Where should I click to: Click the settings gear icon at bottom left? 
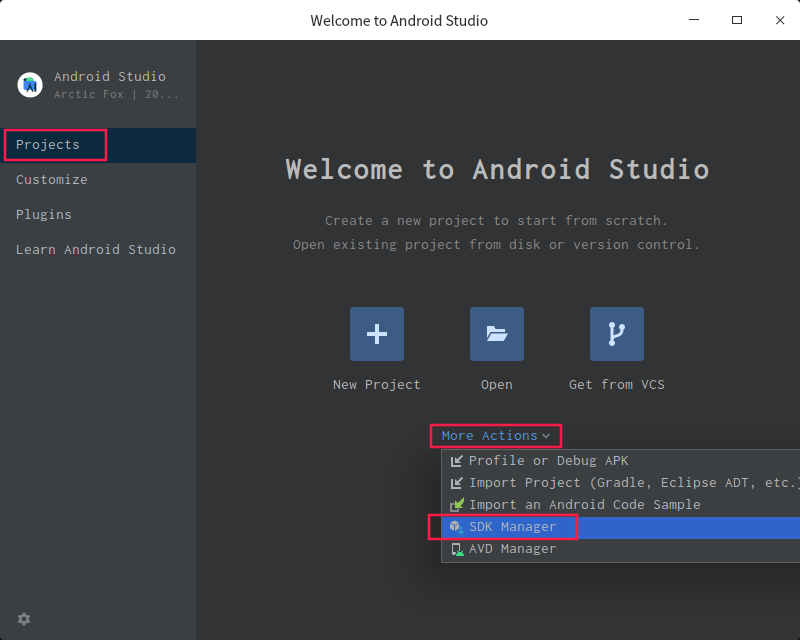[24, 619]
